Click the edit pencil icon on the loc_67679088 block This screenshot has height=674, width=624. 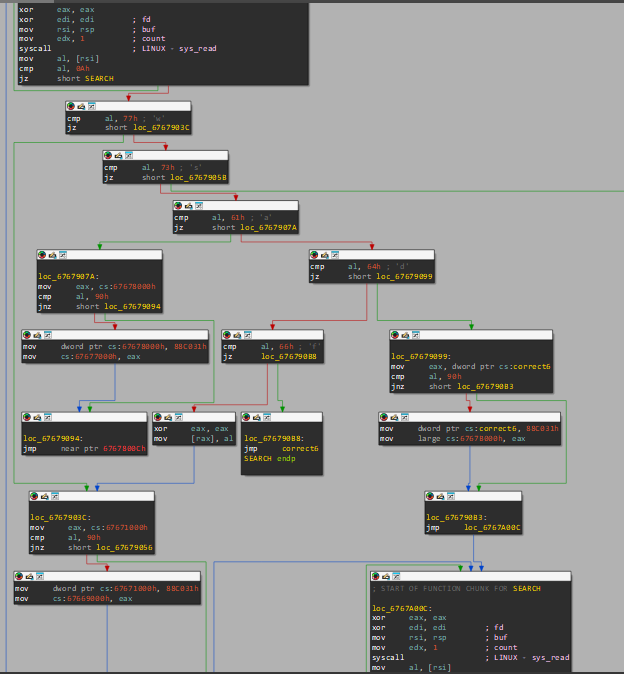pyautogui.click(x=256, y=415)
